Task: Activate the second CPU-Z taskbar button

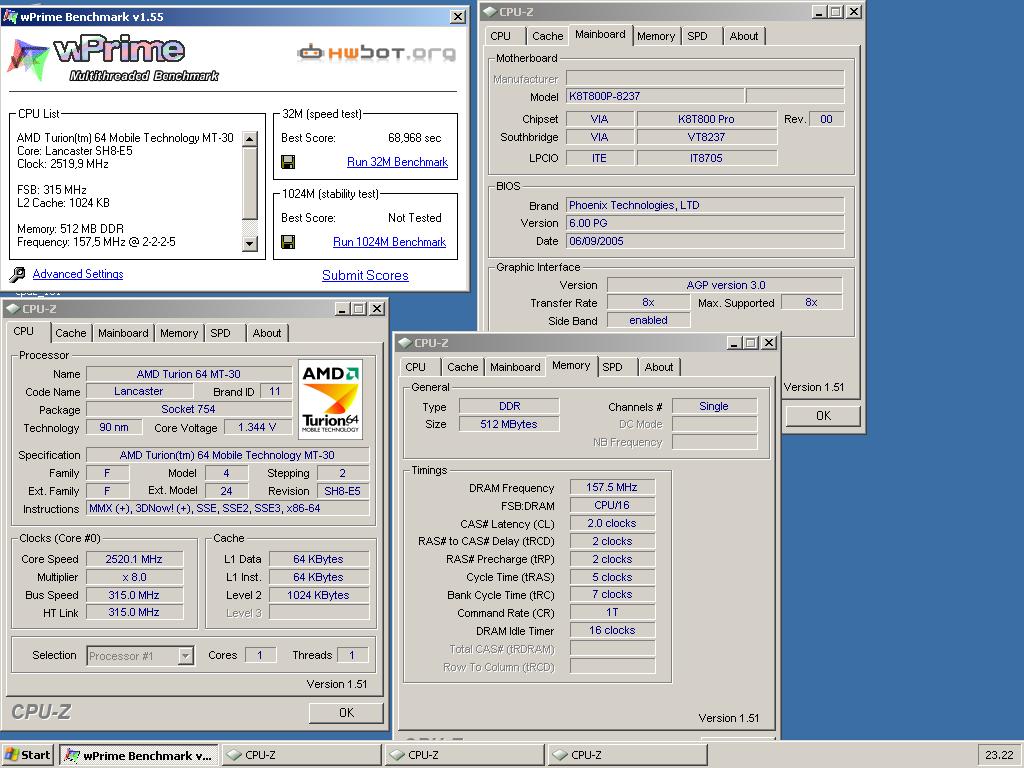Action: [465, 755]
